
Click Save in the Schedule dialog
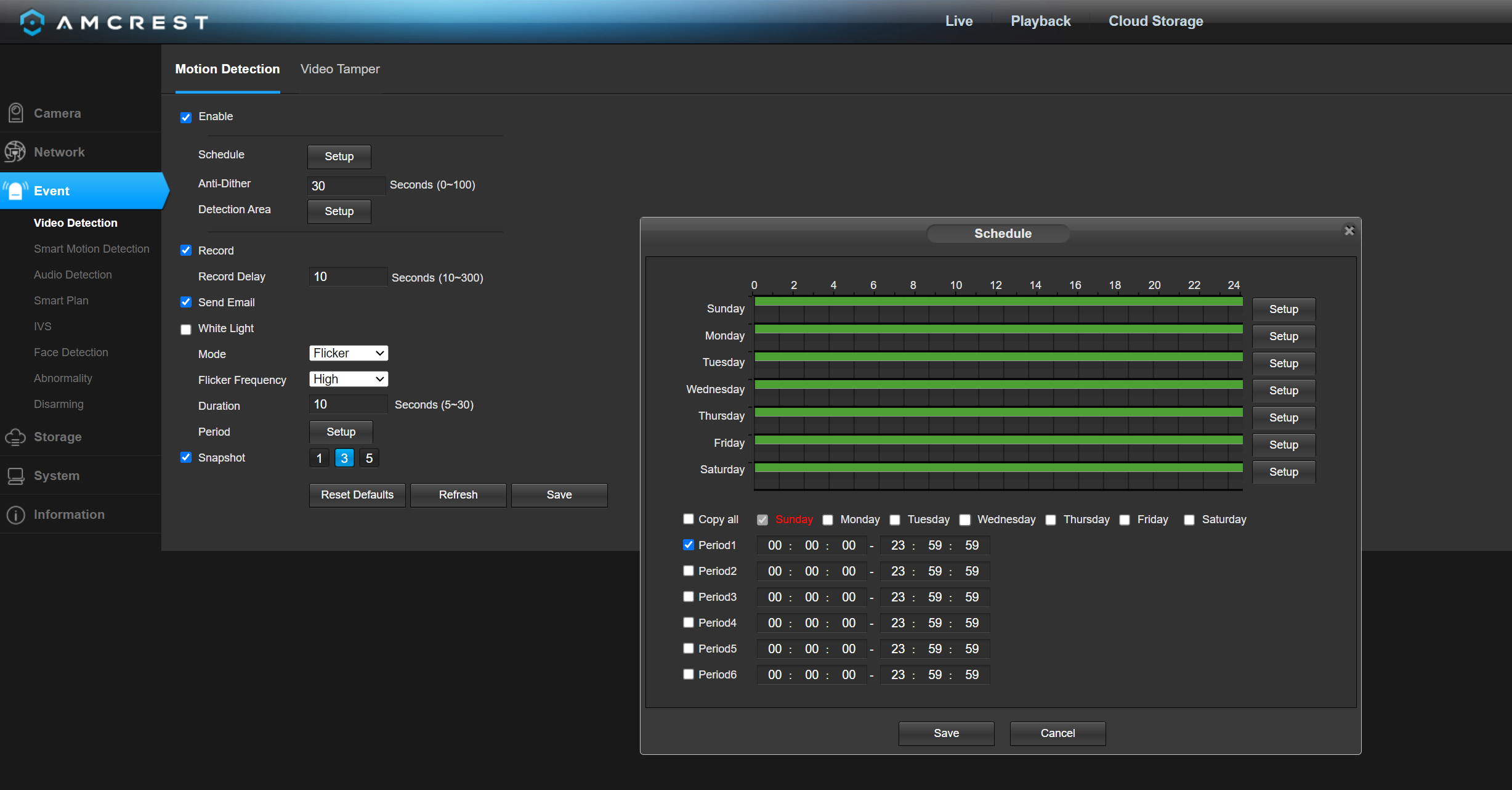[x=946, y=733]
